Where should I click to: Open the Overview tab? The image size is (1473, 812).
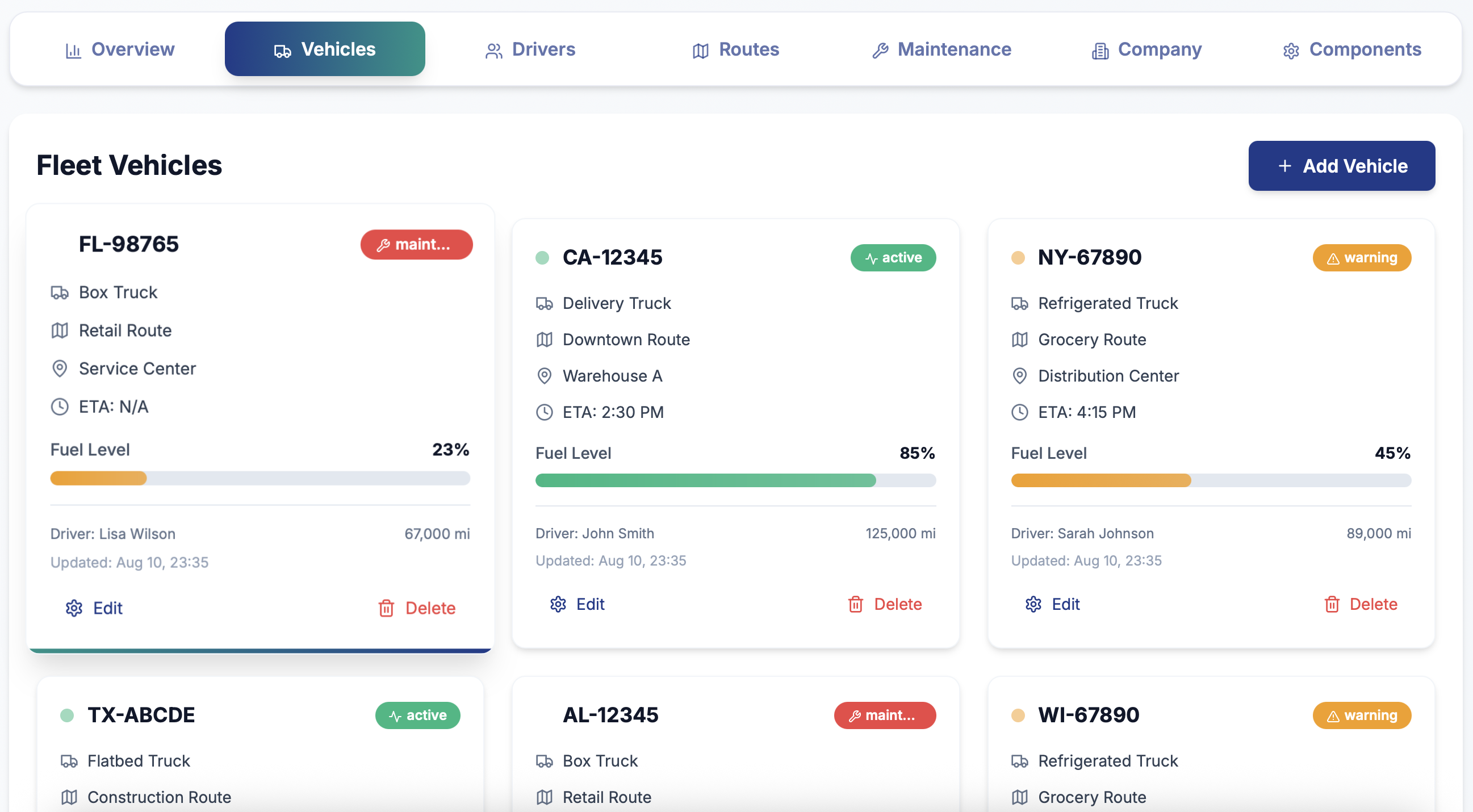tap(119, 50)
